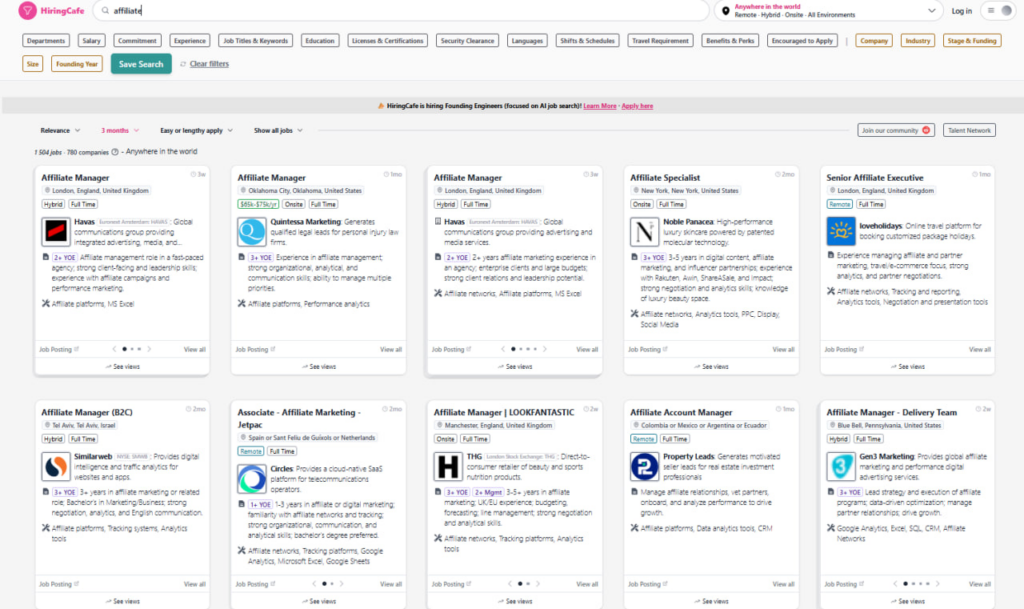This screenshot has width=1024, height=609.
Task: Next slide arrow on Havas Affiliate Manager card
Action: (x=149, y=349)
